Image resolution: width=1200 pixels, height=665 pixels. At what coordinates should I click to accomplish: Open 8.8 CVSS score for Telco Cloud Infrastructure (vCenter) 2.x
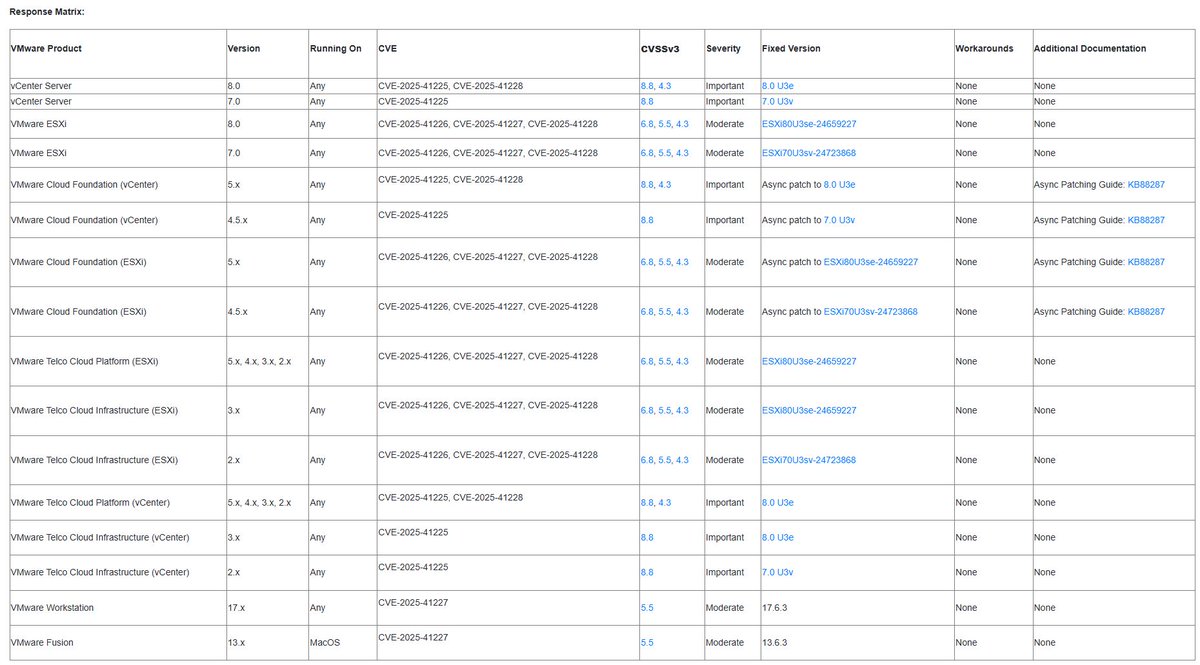click(647, 573)
